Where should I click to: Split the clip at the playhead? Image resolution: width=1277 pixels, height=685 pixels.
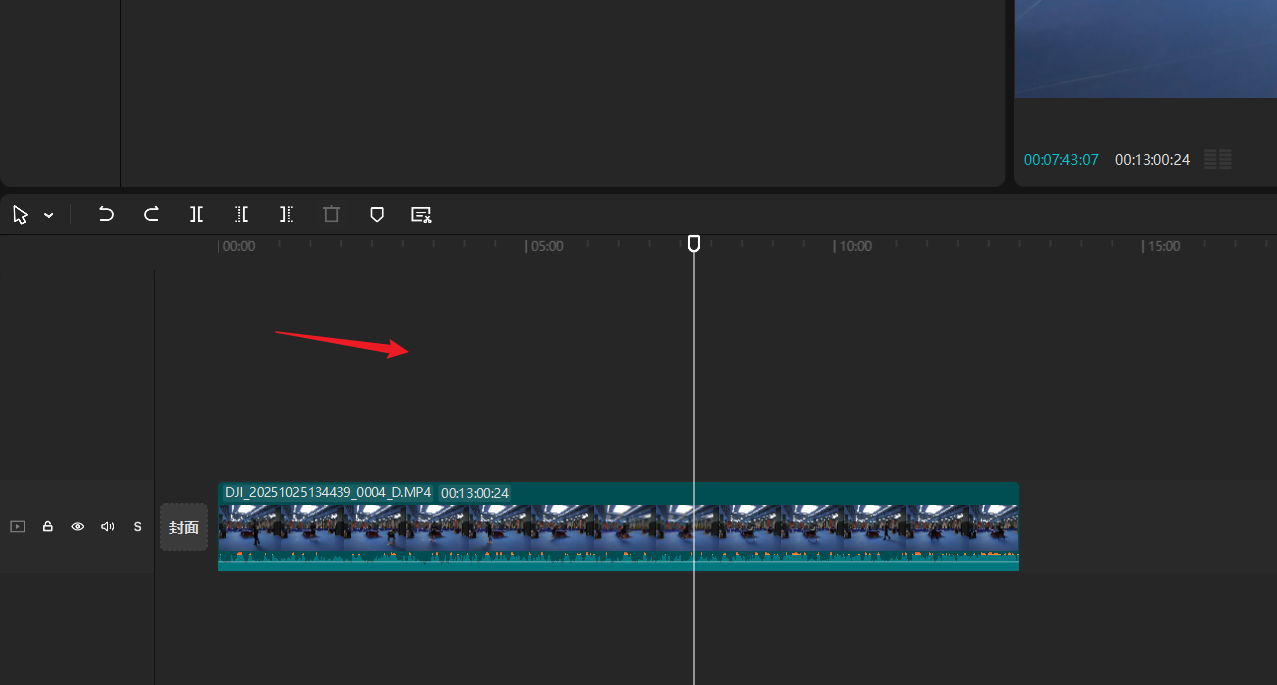point(196,214)
